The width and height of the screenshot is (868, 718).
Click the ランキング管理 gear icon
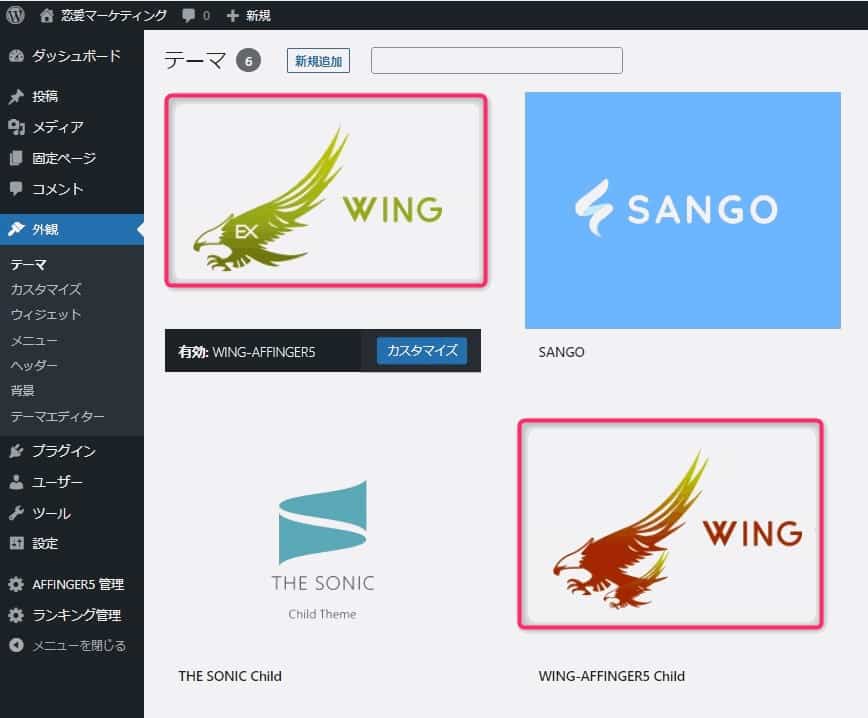click(x=17, y=615)
